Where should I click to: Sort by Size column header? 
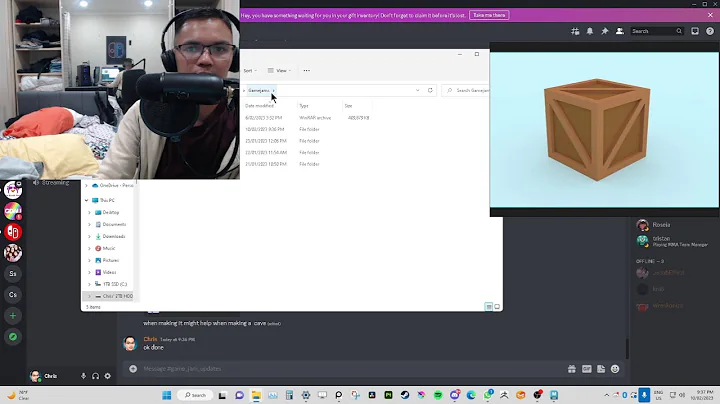coord(349,106)
